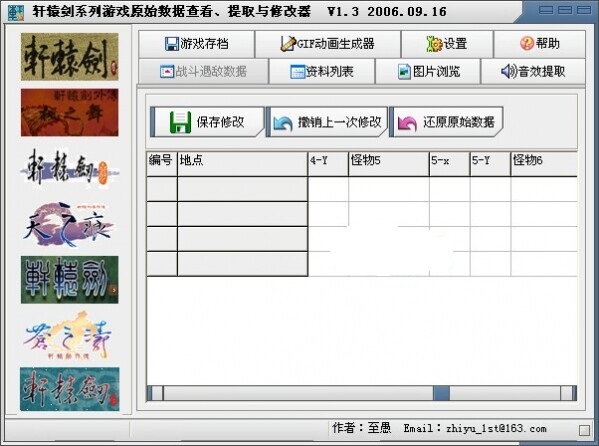This screenshot has height=446, width=599.
Task: Switch to 图片浏览 tab
Action: 428,71
